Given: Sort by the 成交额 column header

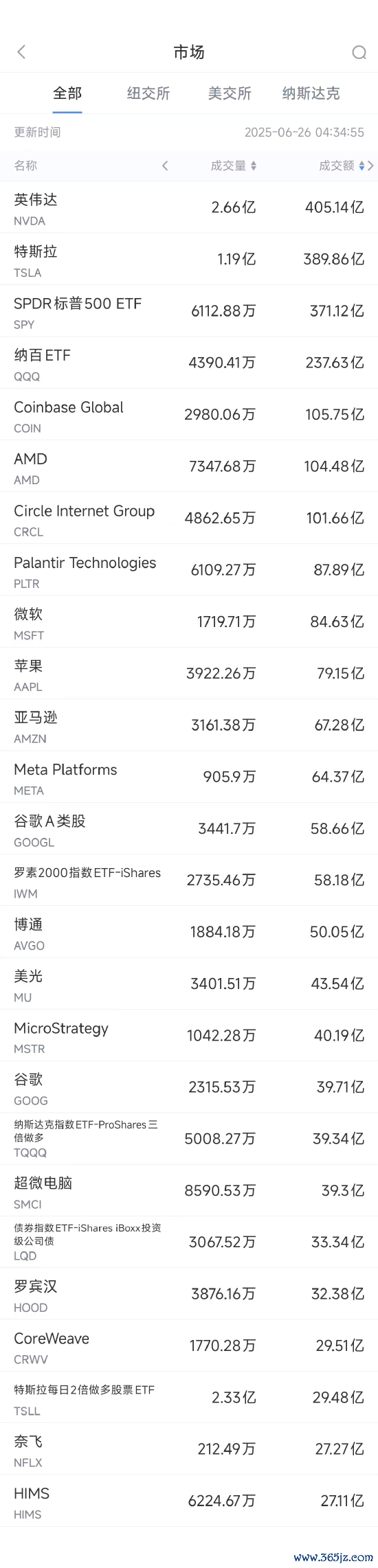Looking at the screenshot, I should tap(337, 166).
